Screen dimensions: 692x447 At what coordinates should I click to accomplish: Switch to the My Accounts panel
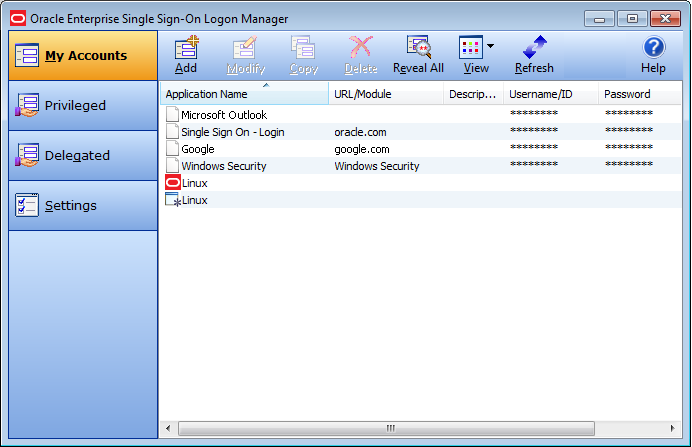coord(83,56)
